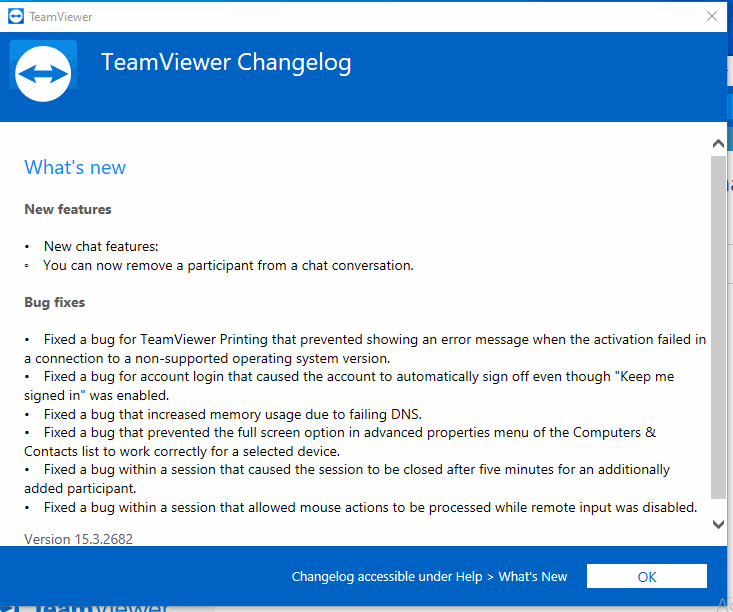Click the scrollbar down arrow

pyautogui.click(x=718, y=524)
